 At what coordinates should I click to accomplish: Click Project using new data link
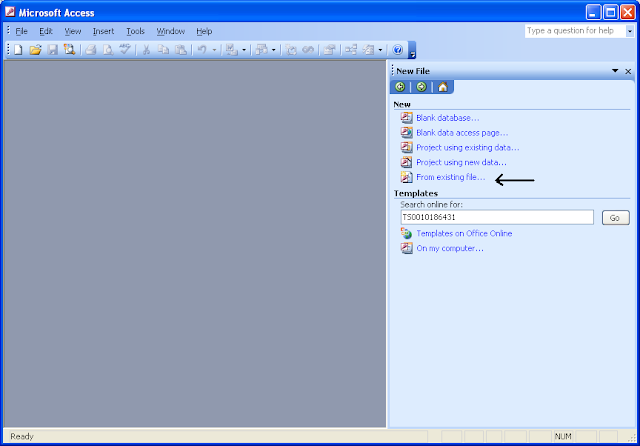coord(461,162)
